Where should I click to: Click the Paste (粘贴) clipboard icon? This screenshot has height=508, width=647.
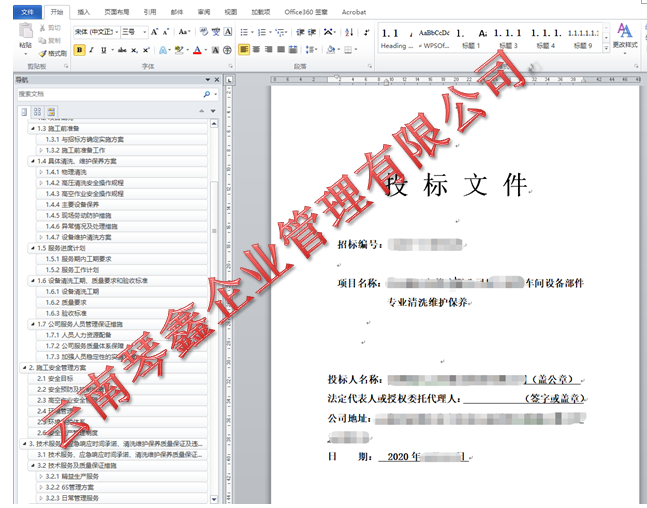click(26, 31)
